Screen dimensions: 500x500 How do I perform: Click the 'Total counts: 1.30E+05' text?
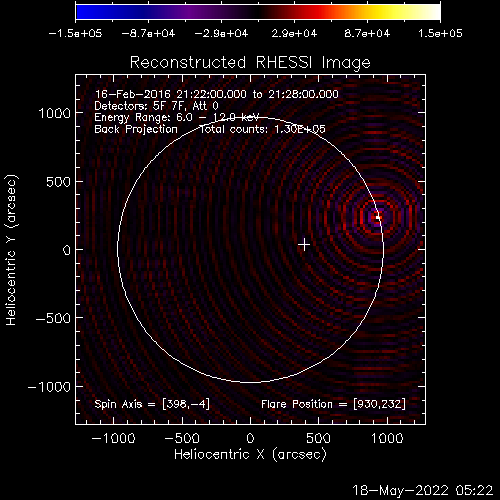pyautogui.click(x=262, y=129)
